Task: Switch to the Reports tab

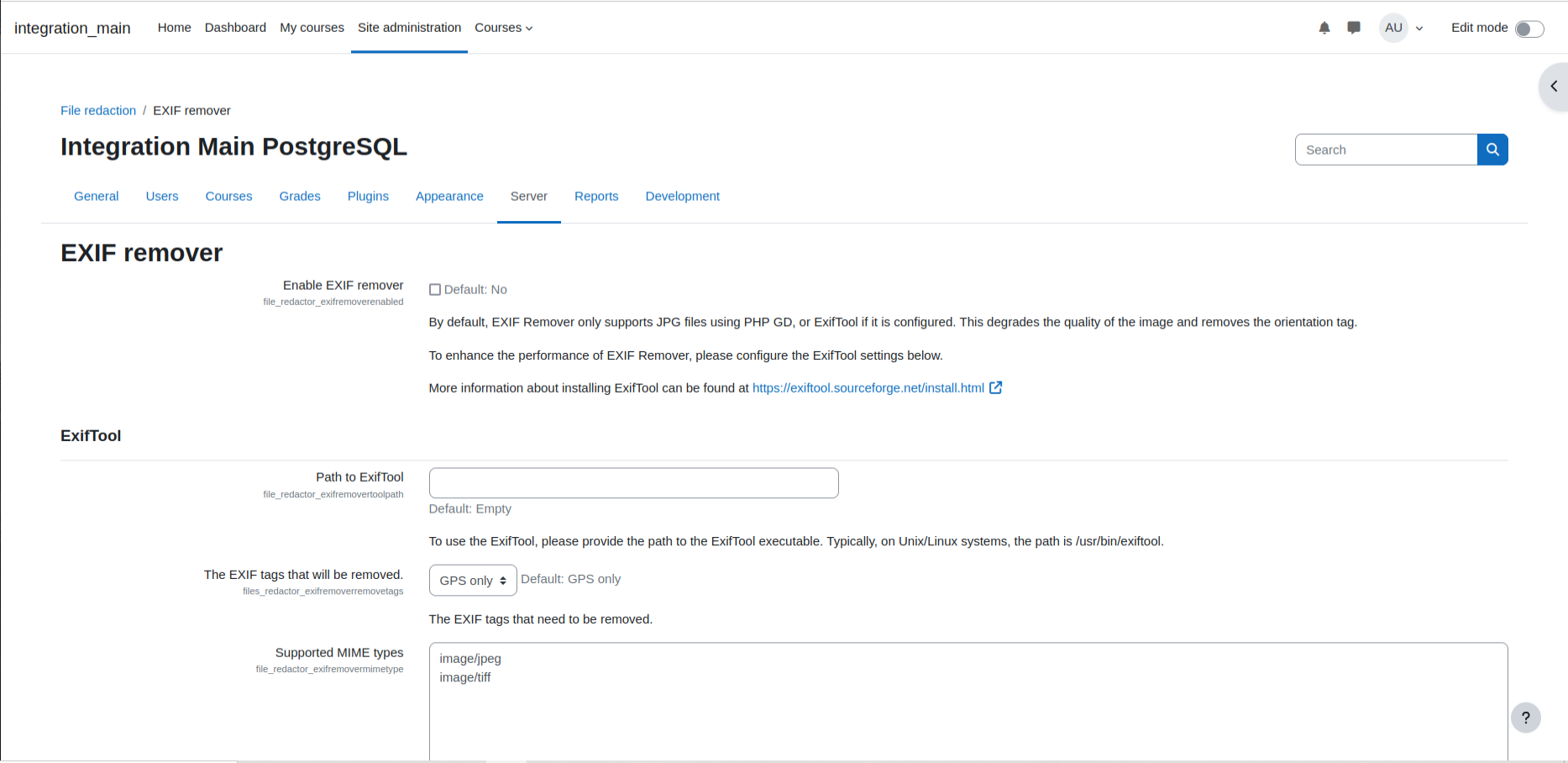Action: click(596, 196)
